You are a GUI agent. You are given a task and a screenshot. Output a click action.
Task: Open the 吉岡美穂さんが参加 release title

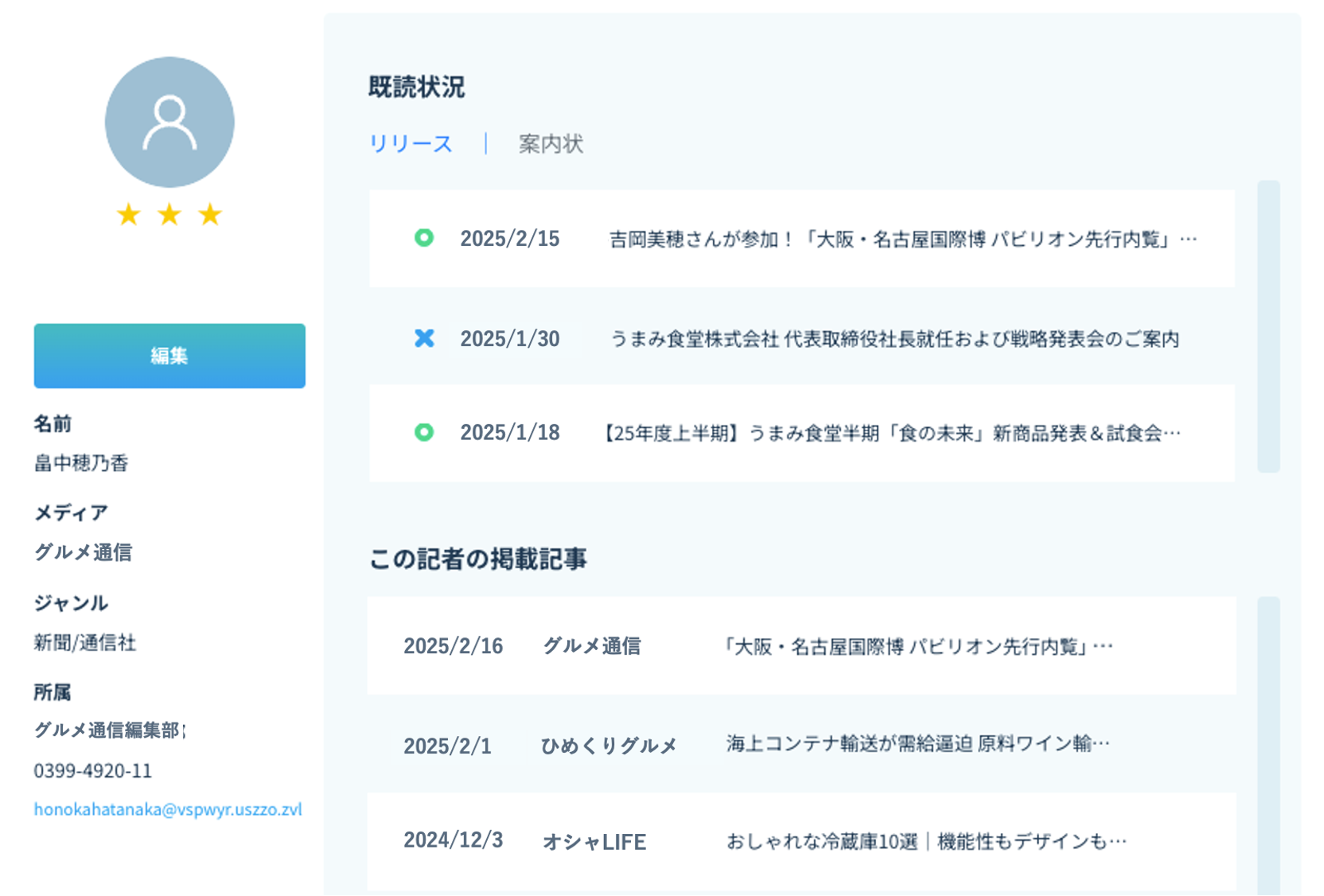pos(902,240)
